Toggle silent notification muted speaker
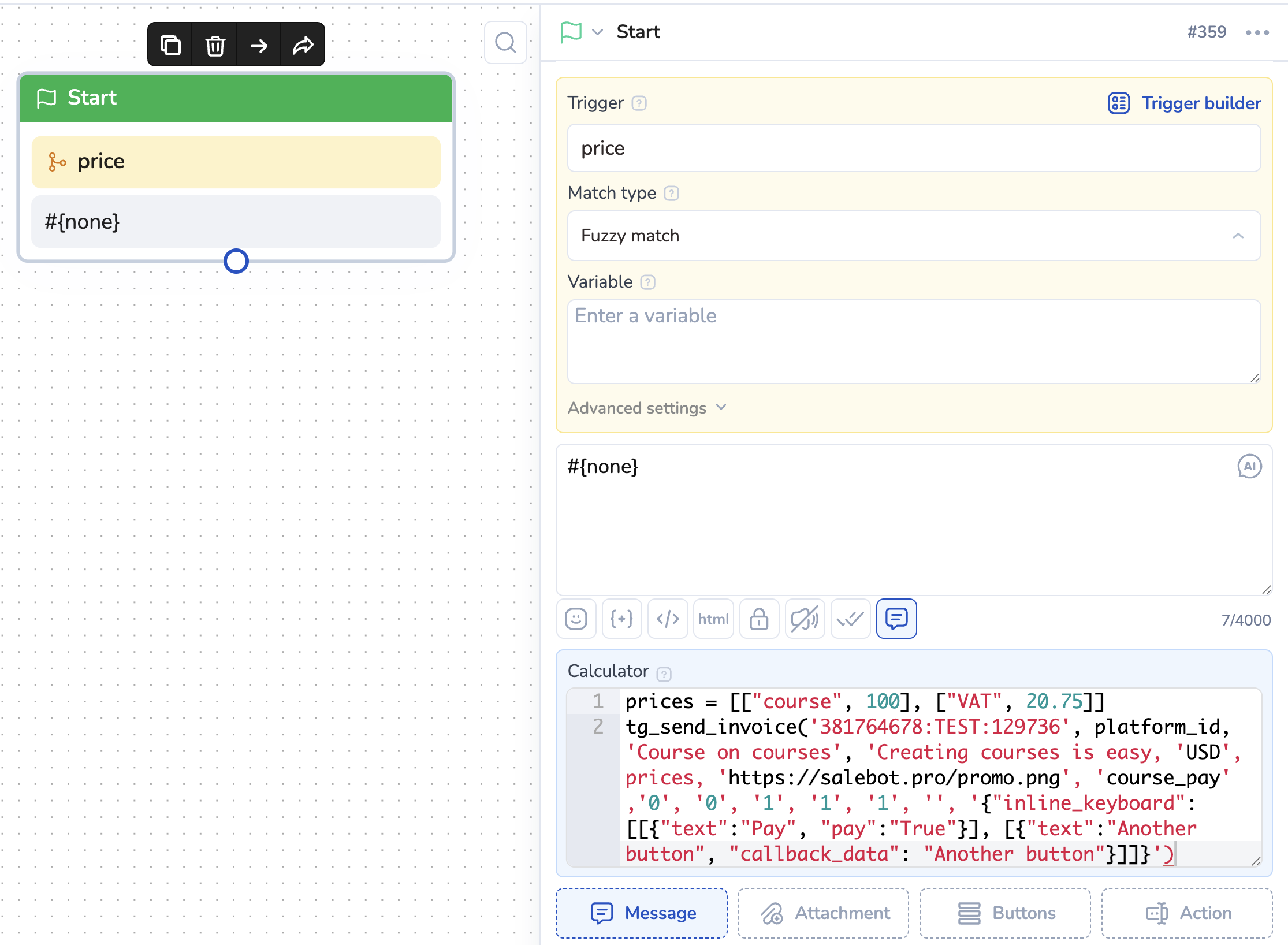This screenshot has height=945, width=1288. (x=804, y=619)
